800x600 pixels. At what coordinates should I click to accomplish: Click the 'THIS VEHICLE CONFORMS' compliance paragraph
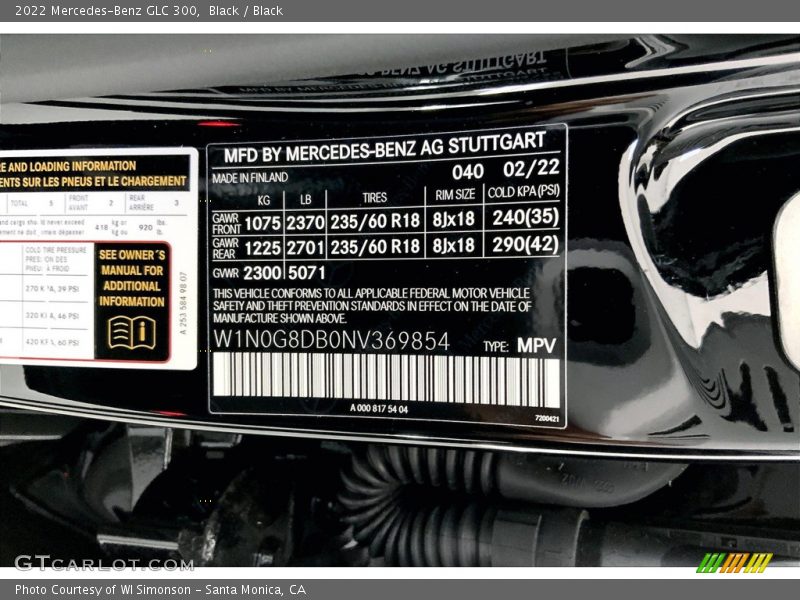point(371,306)
